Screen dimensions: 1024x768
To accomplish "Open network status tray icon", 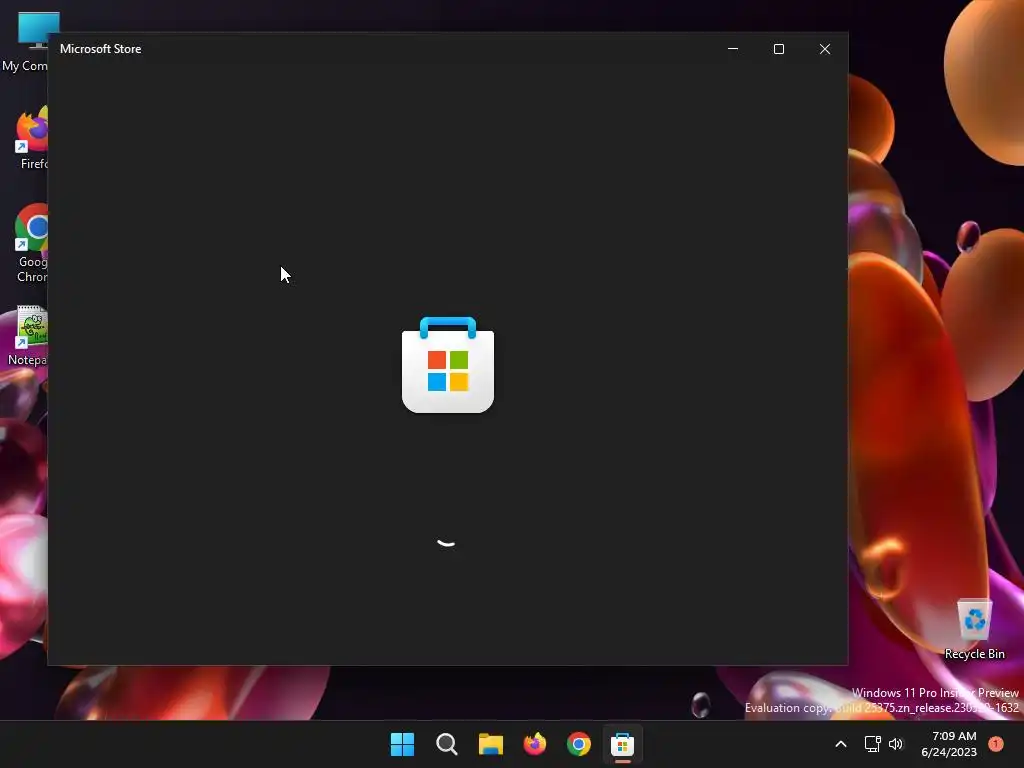I will tap(872, 744).
